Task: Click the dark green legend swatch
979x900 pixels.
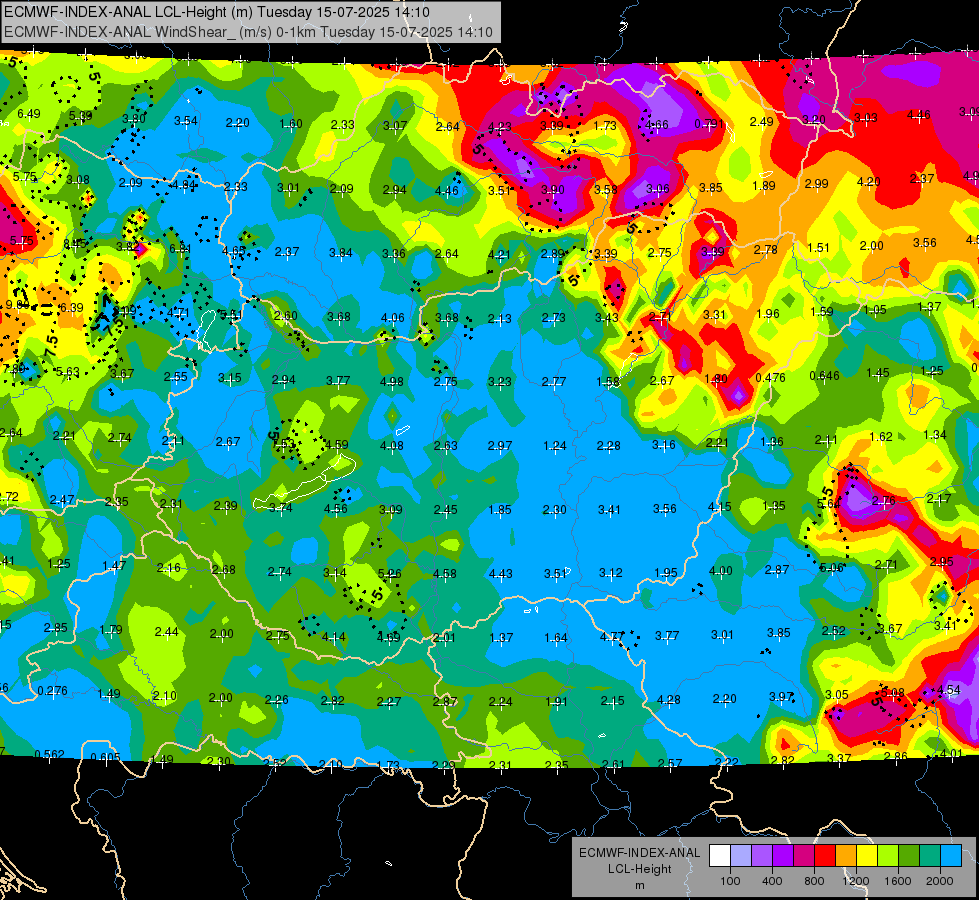Action: click(x=909, y=856)
